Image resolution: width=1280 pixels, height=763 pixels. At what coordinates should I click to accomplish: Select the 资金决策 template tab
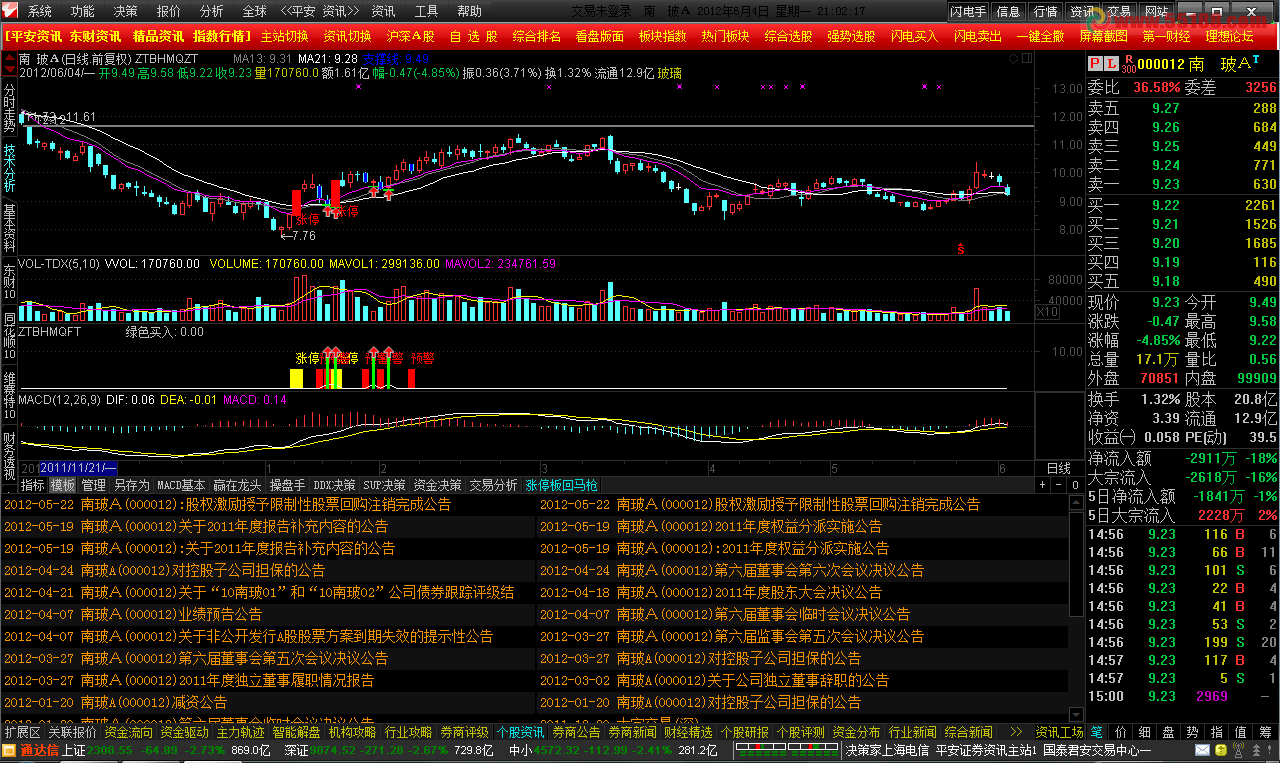coord(437,485)
